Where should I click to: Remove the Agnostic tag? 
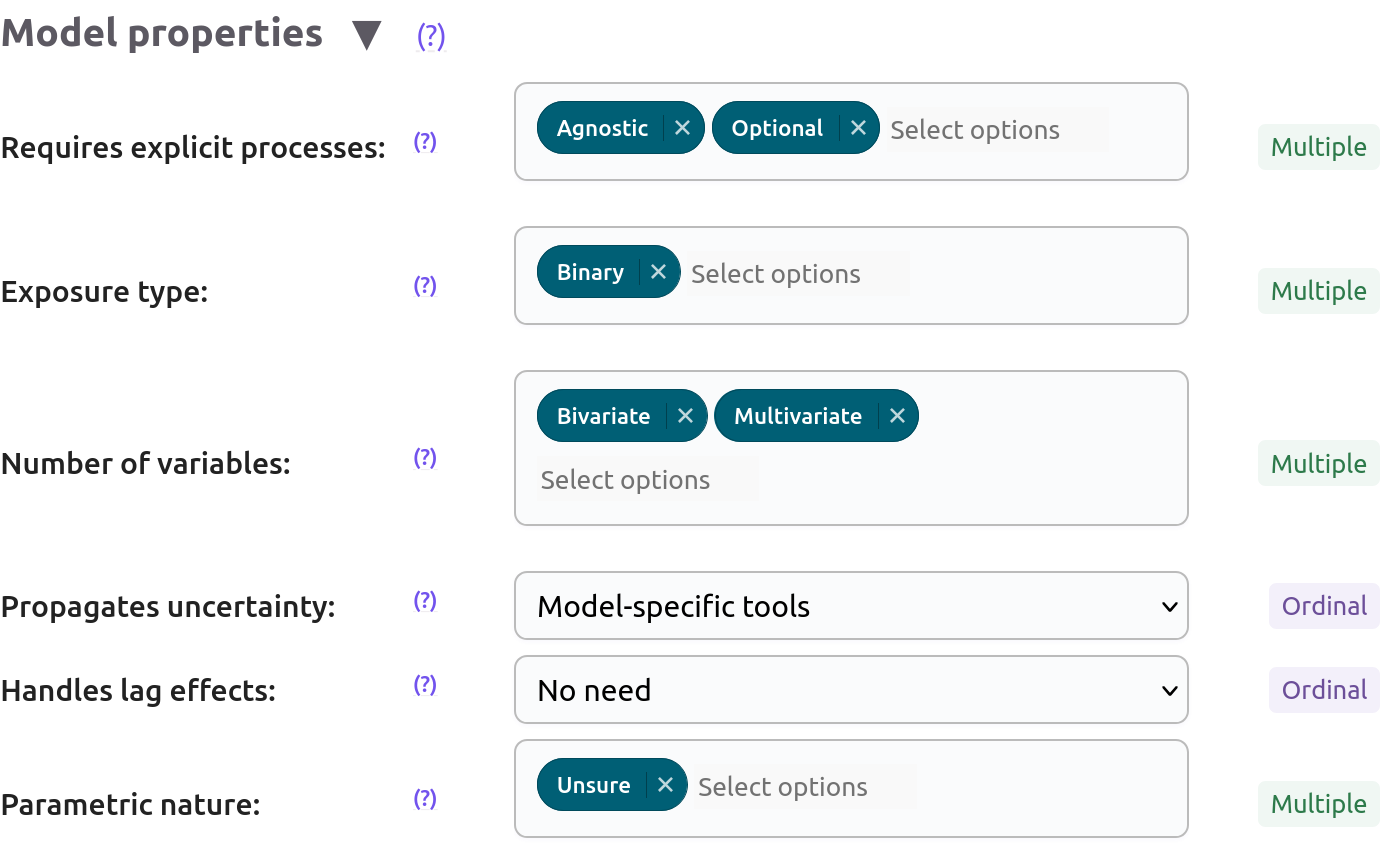[x=682, y=128]
